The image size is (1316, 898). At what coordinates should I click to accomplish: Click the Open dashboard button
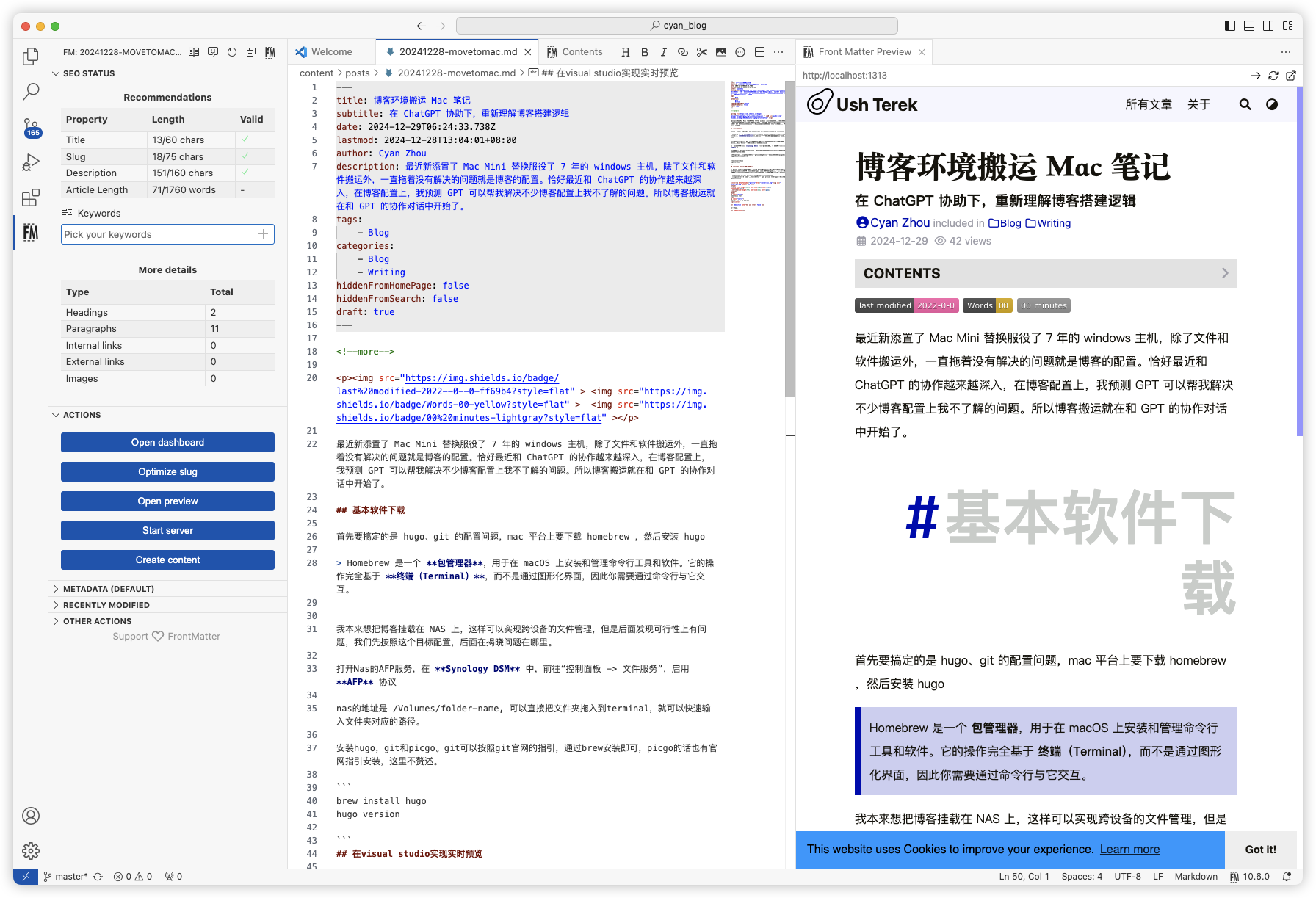point(167,442)
